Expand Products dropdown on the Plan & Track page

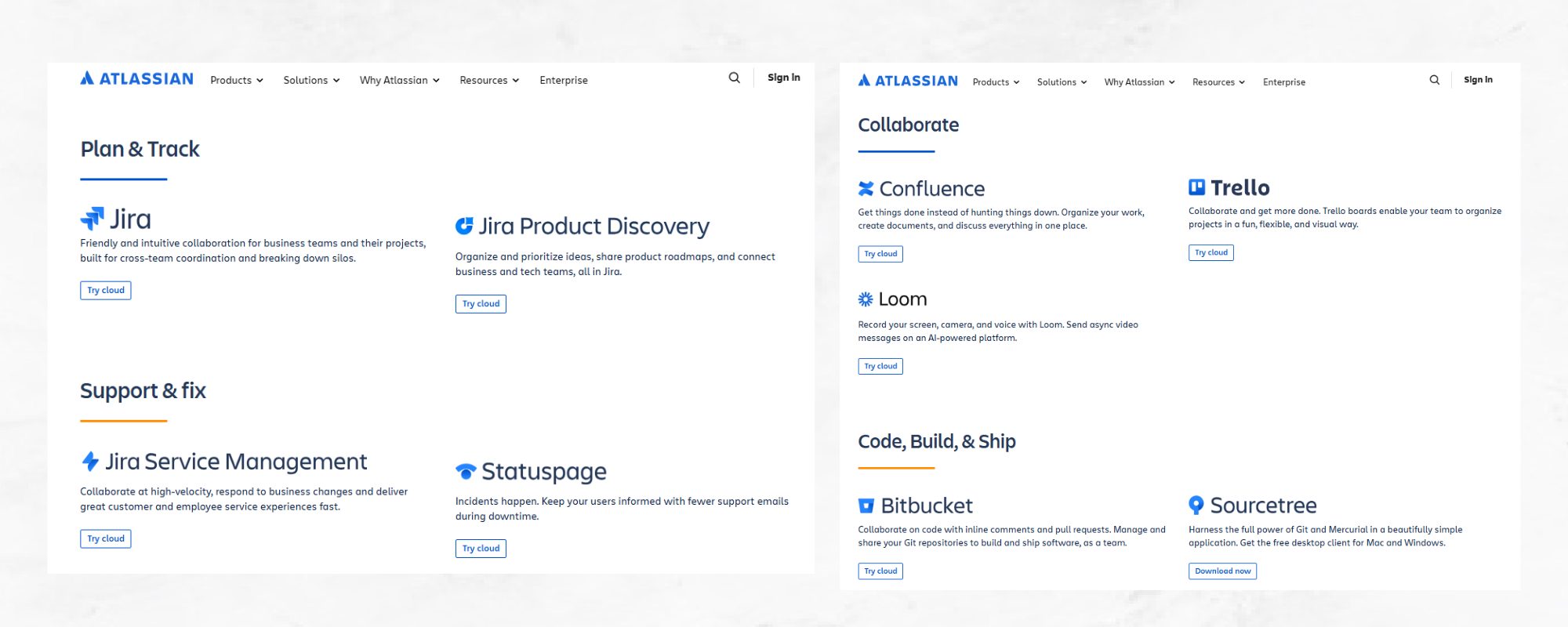(237, 80)
